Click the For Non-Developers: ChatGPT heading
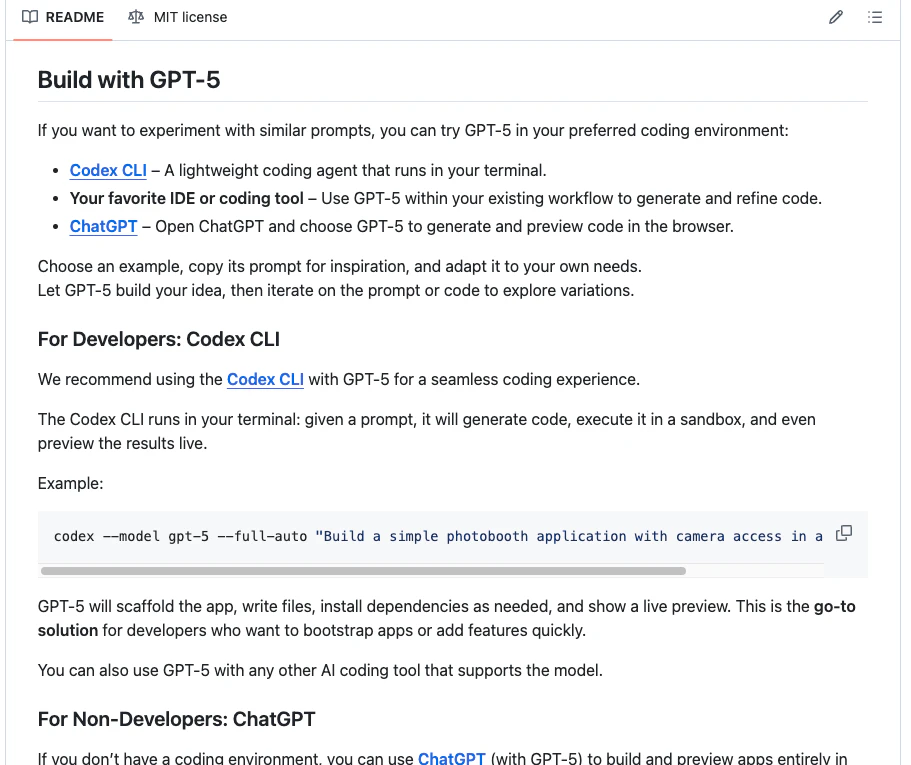911x765 pixels. (176, 719)
